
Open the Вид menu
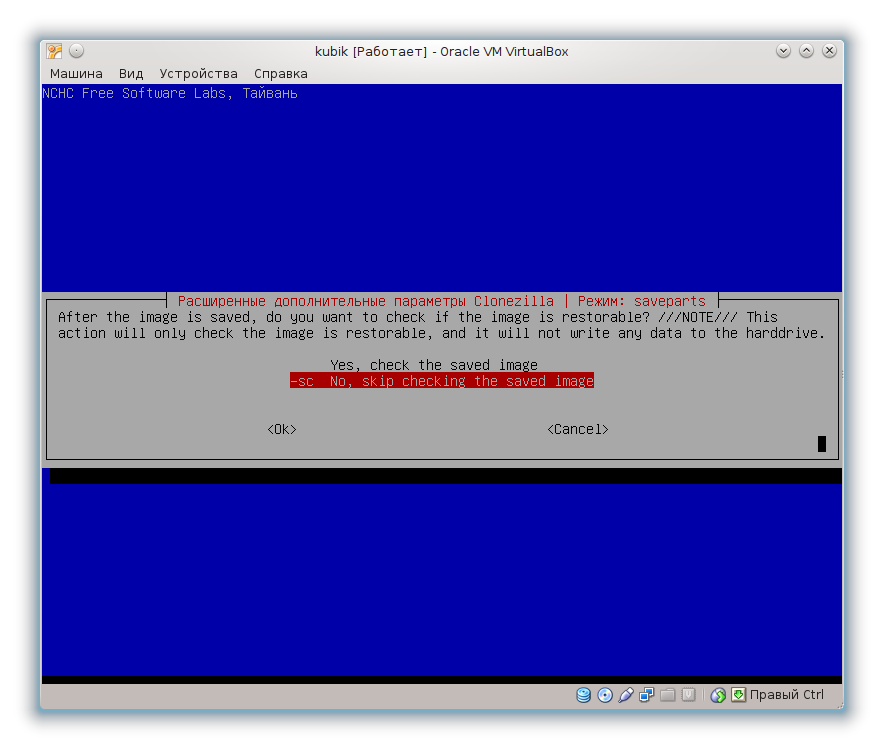pyautogui.click(x=131, y=74)
